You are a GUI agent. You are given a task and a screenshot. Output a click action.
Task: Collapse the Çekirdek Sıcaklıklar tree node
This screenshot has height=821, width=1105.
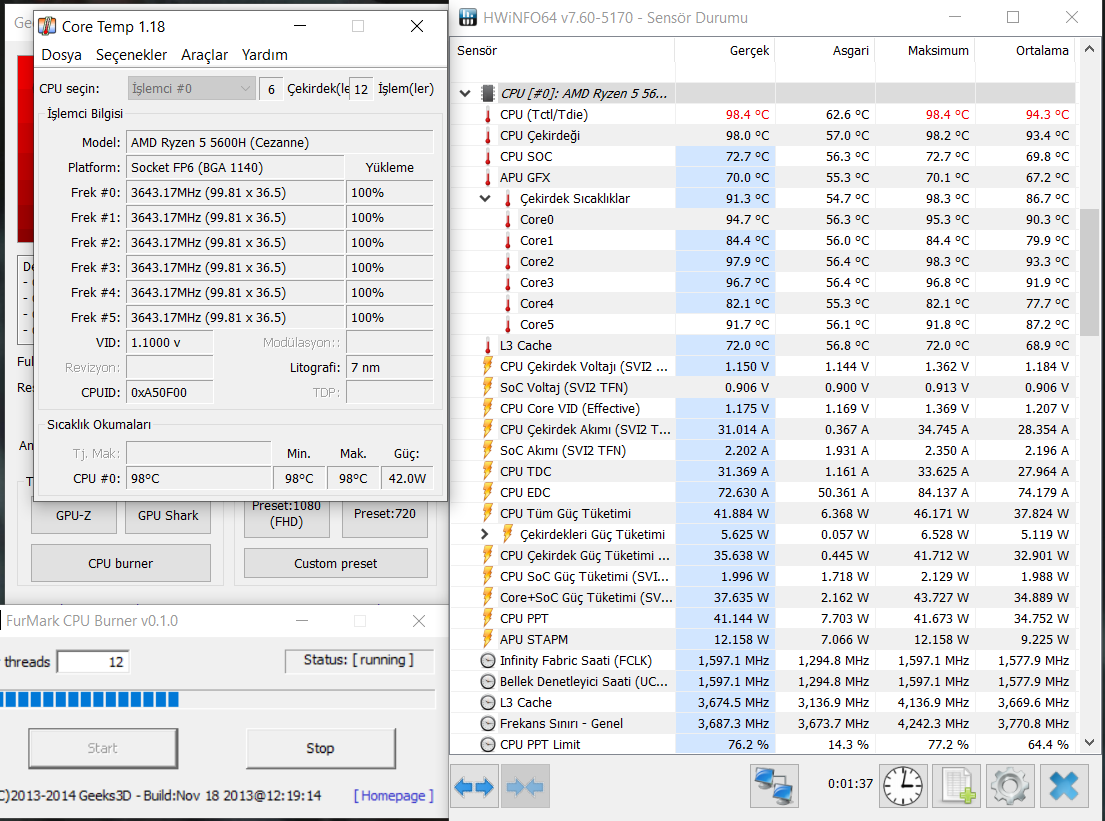pyautogui.click(x=485, y=199)
